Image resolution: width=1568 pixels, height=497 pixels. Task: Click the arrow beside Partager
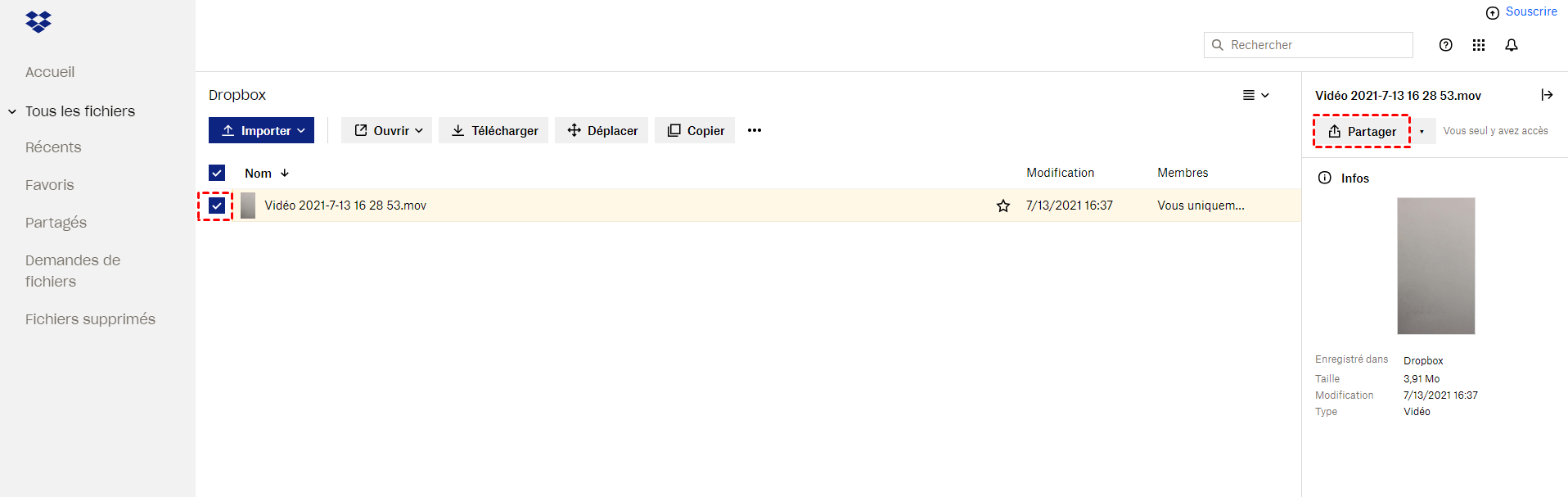click(1422, 131)
